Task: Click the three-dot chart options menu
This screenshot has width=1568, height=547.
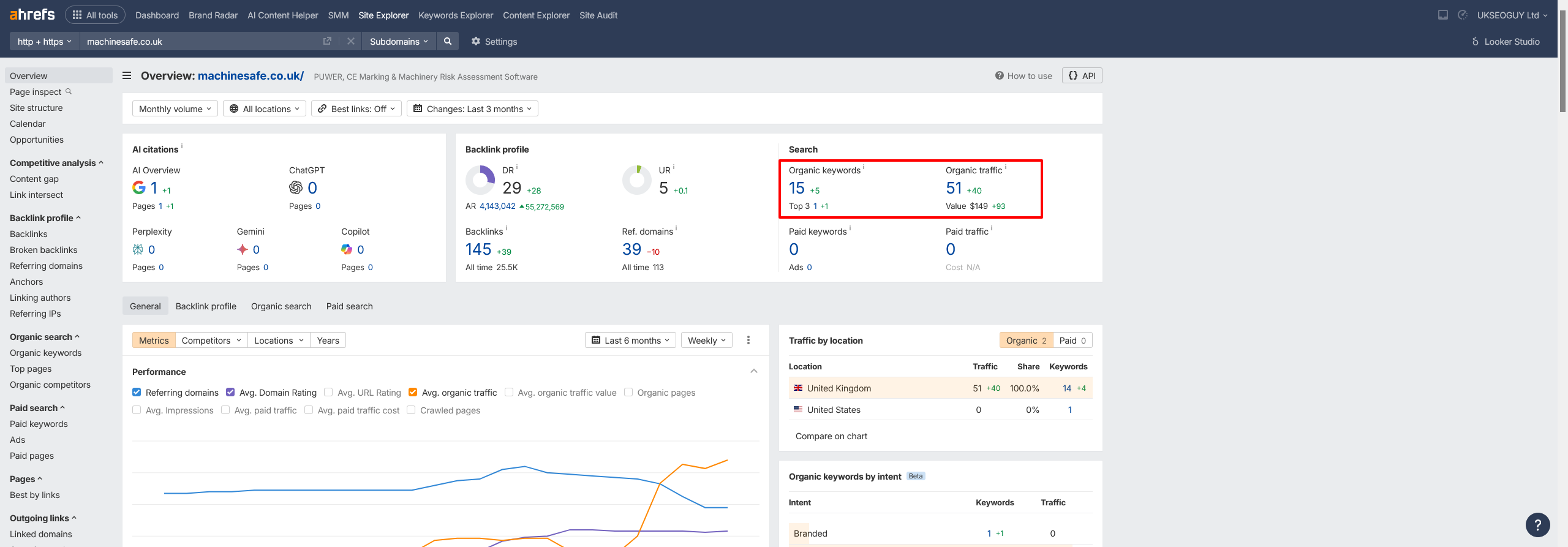Action: click(x=748, y=340)
